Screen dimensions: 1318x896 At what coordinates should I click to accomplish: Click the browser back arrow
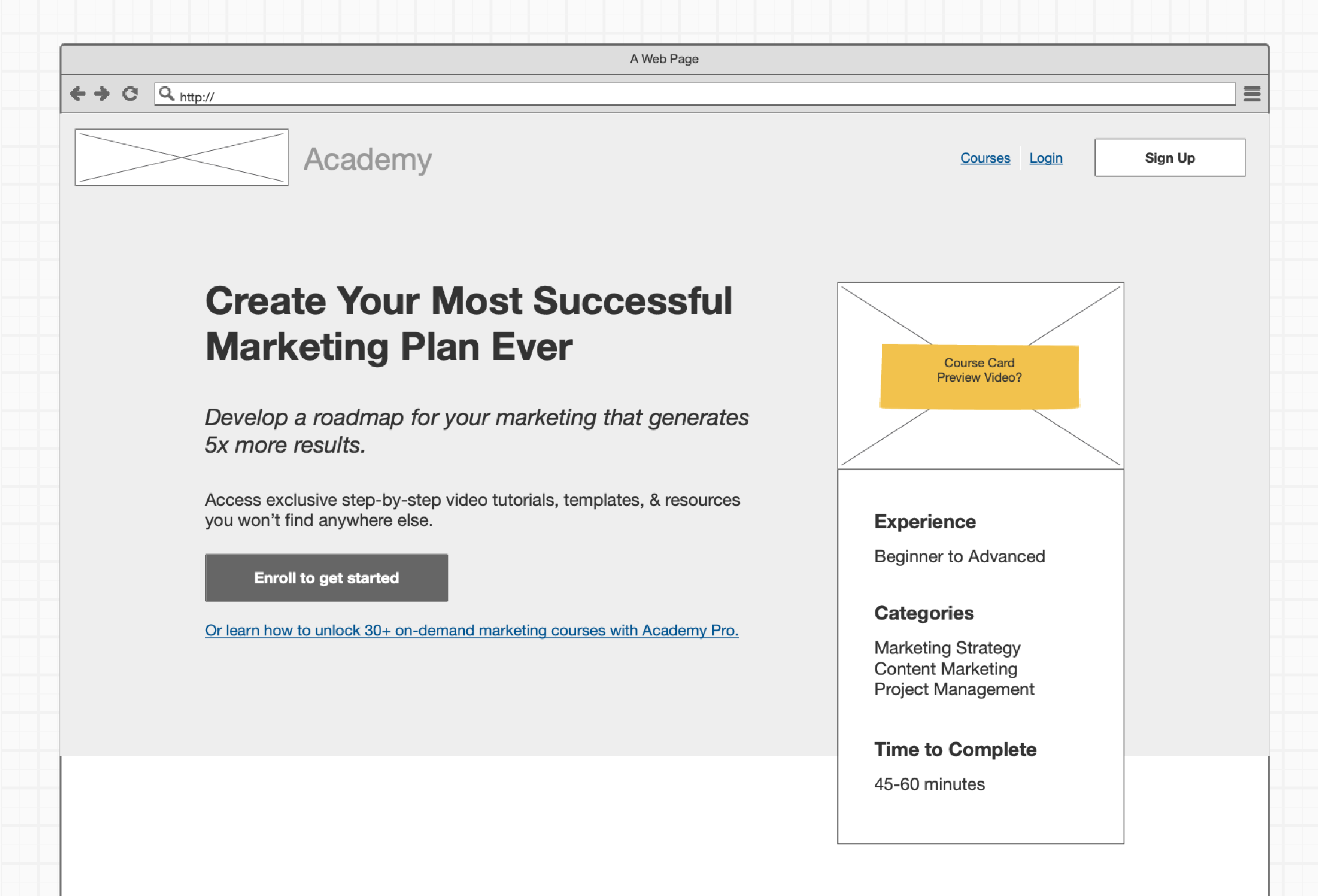(77, 94)
